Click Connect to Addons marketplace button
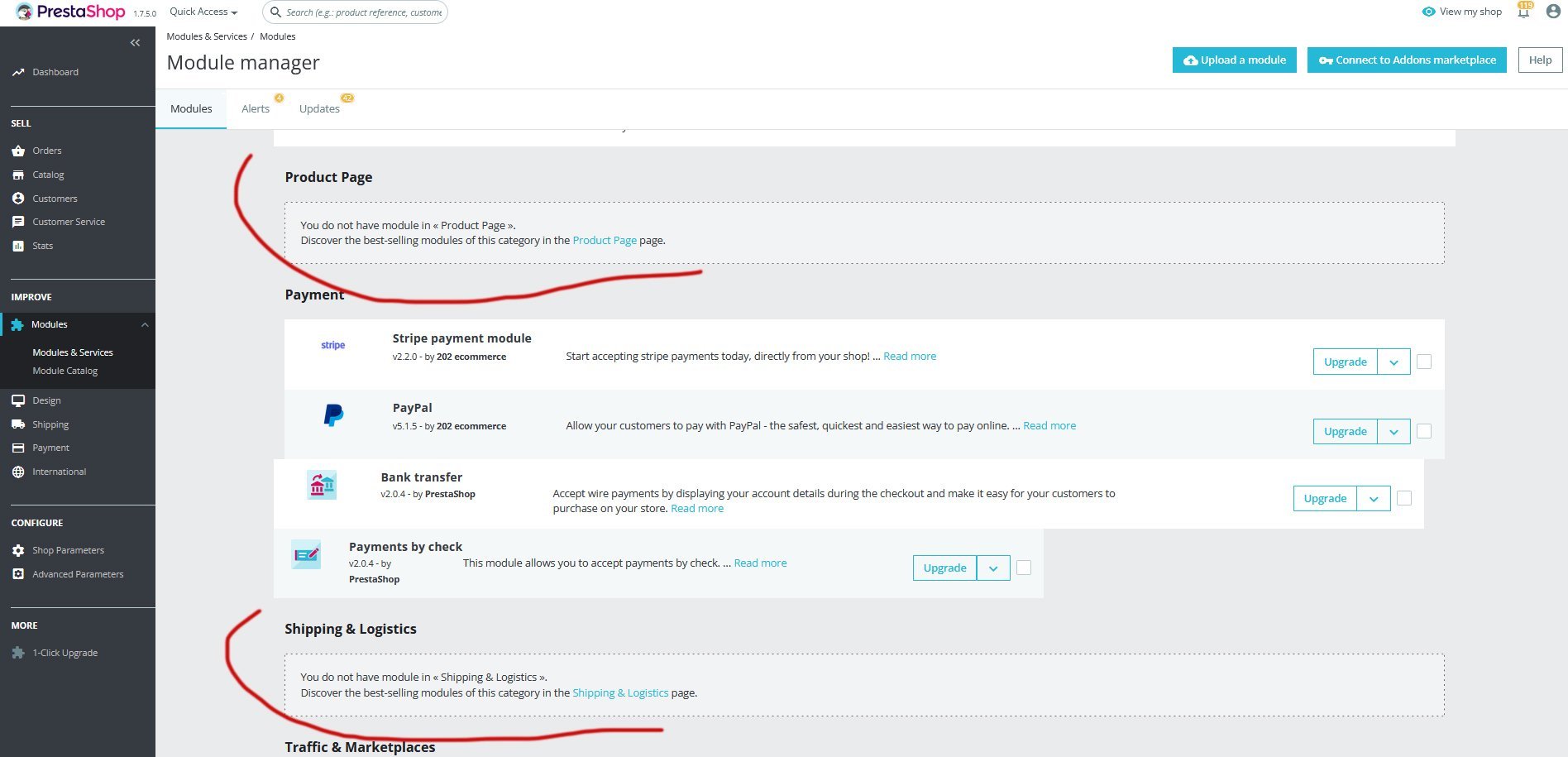Image resolution: width=1568 pixels, height=757 pixels. [1407, 60]
